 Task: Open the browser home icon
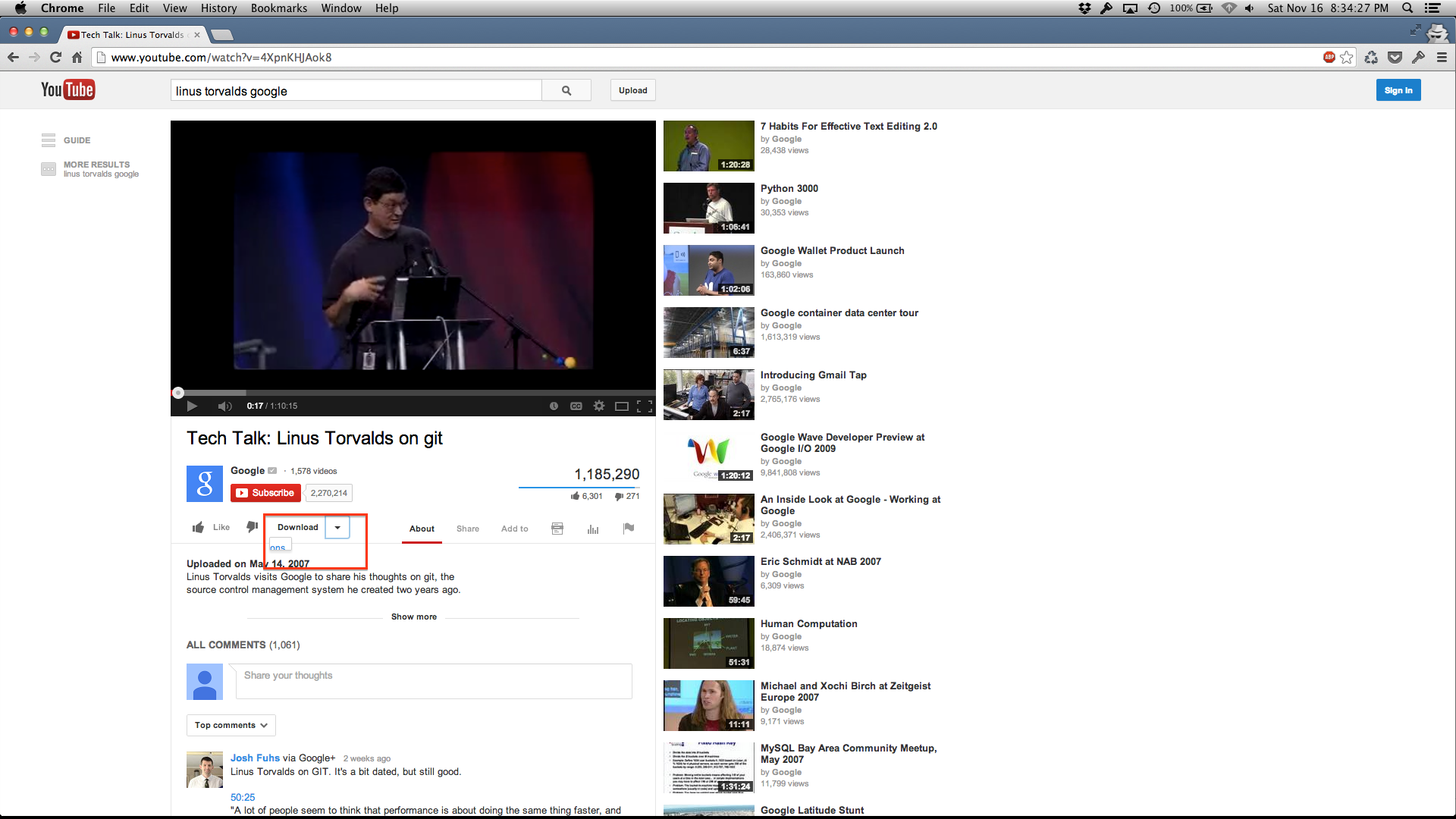coord(77,57)
